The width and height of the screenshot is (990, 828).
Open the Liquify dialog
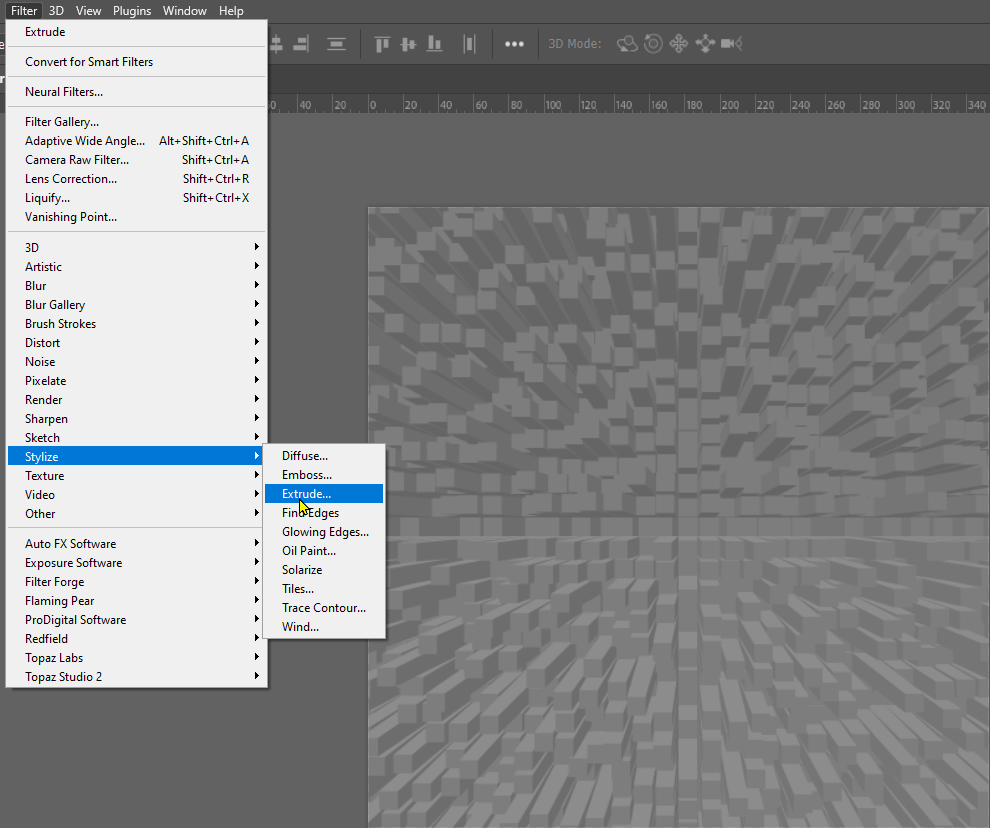pos(45,197)
